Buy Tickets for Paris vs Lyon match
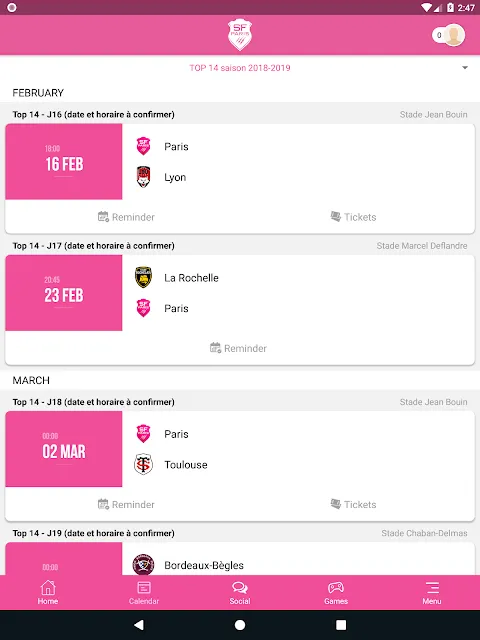 click(x=353, y=217)
